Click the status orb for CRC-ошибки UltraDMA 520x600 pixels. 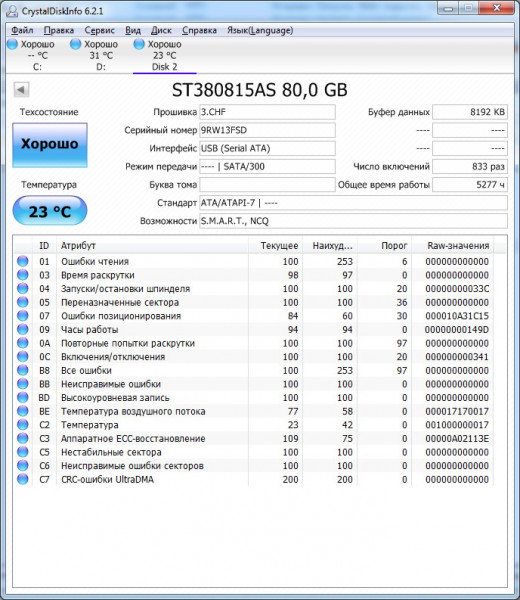pyautogui.click(x=23, y=479)
